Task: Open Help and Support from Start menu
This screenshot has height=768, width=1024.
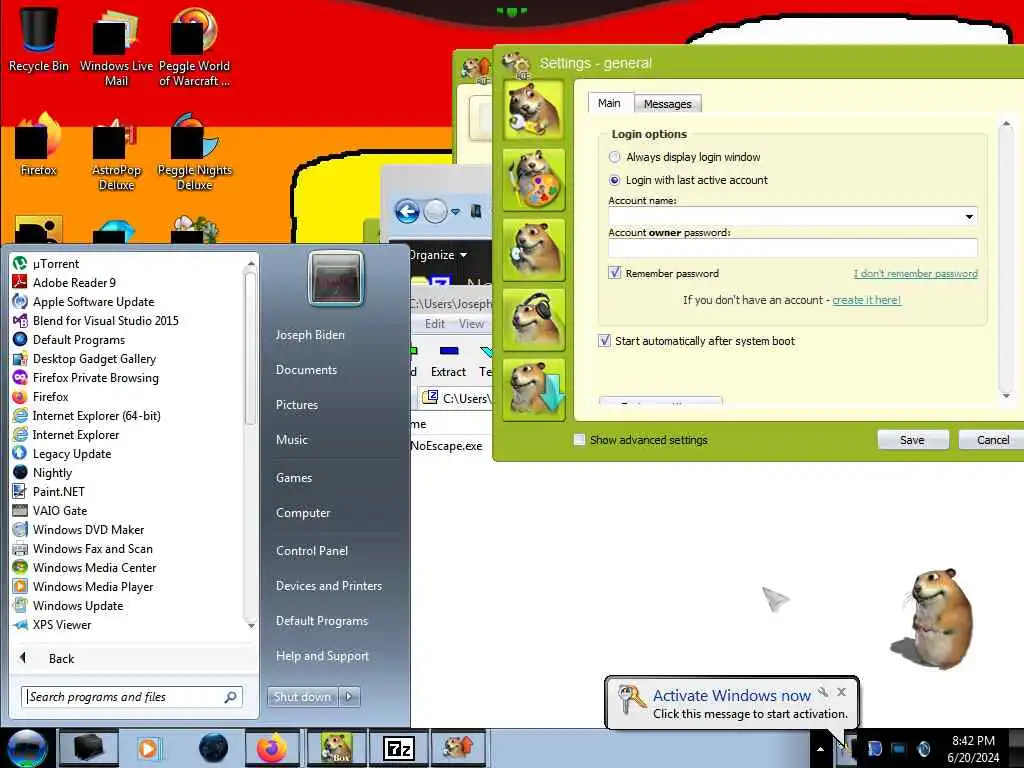Action: (x=322, y=656)
